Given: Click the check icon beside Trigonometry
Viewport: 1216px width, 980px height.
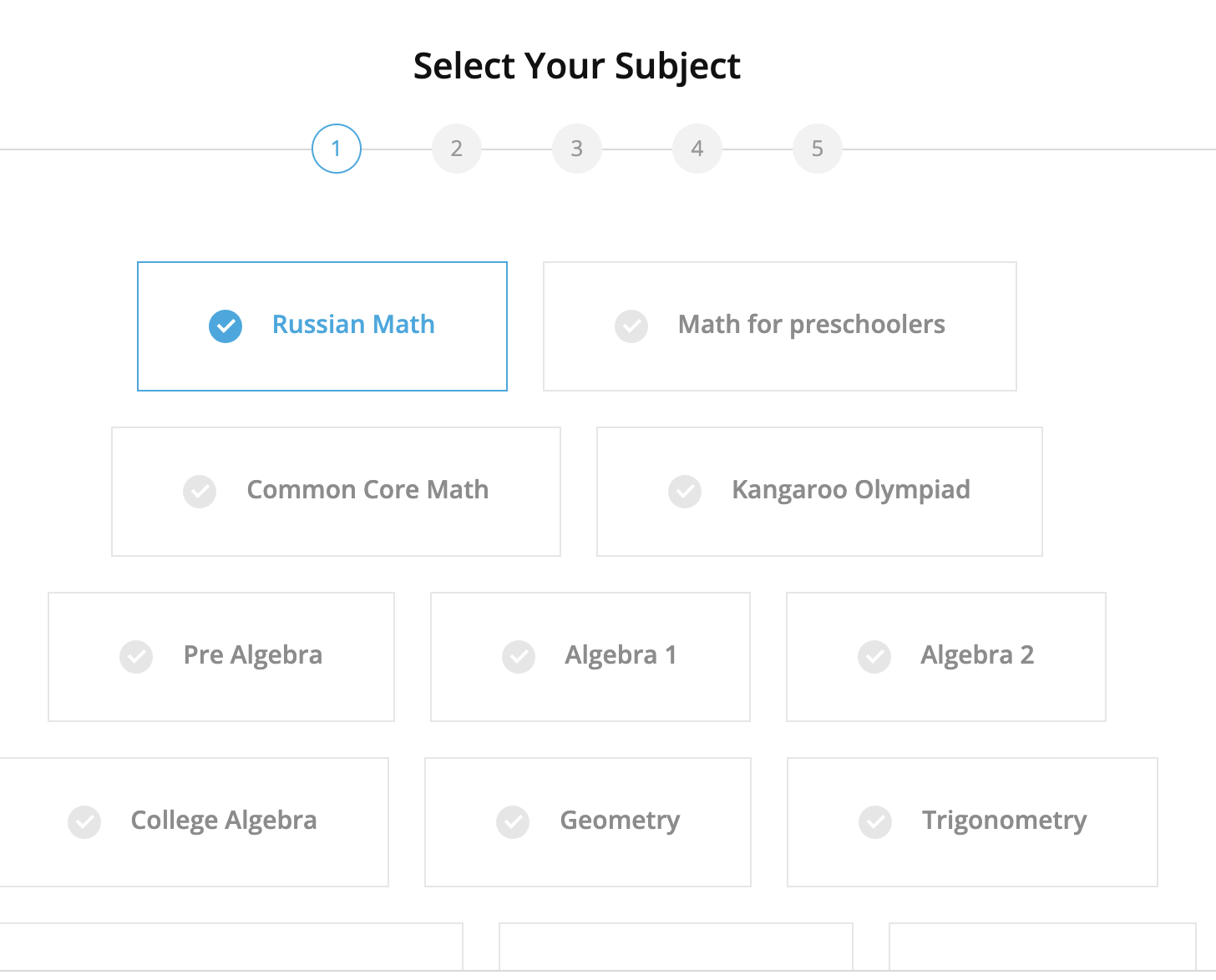Looking at the screenshot, I should pos(875,822).
